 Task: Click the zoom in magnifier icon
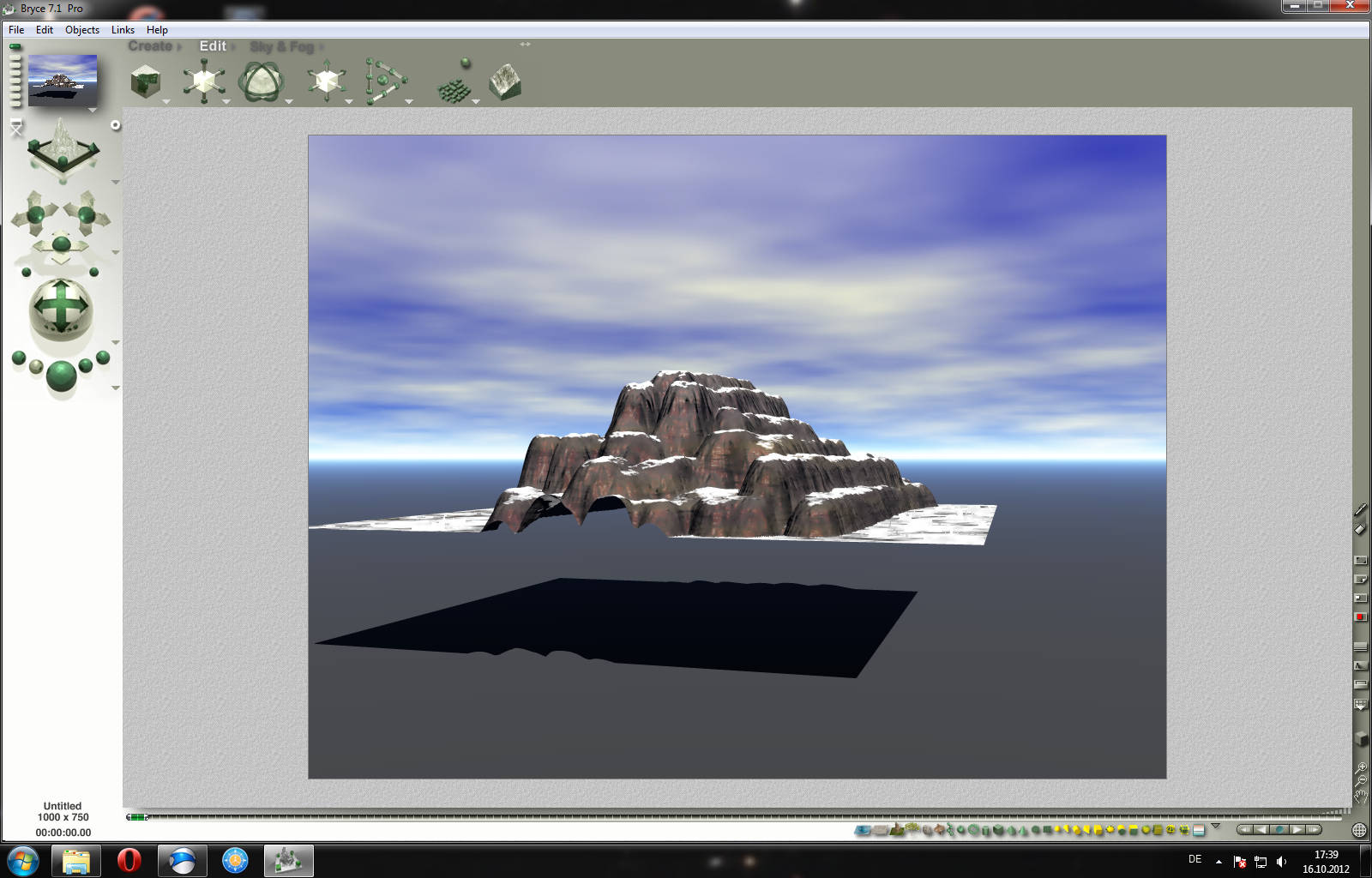click(1361, 769)
